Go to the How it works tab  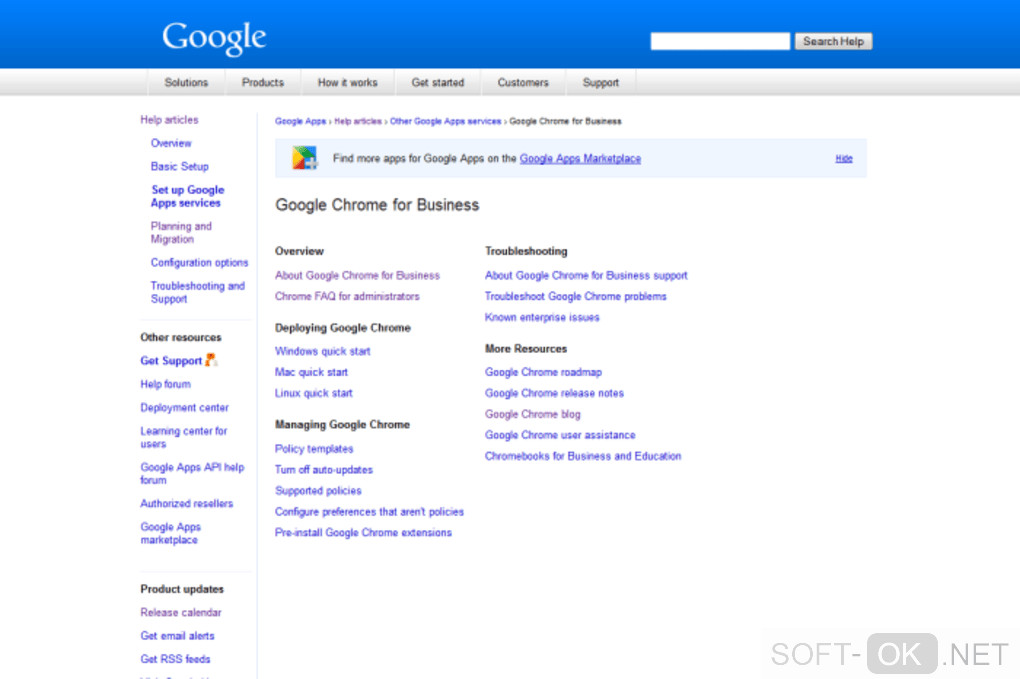[x=348, y=83]
